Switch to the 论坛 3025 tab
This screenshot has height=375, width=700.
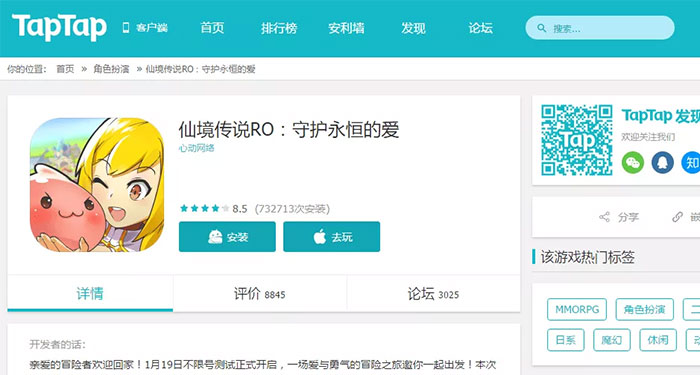[x=433, y=293]
